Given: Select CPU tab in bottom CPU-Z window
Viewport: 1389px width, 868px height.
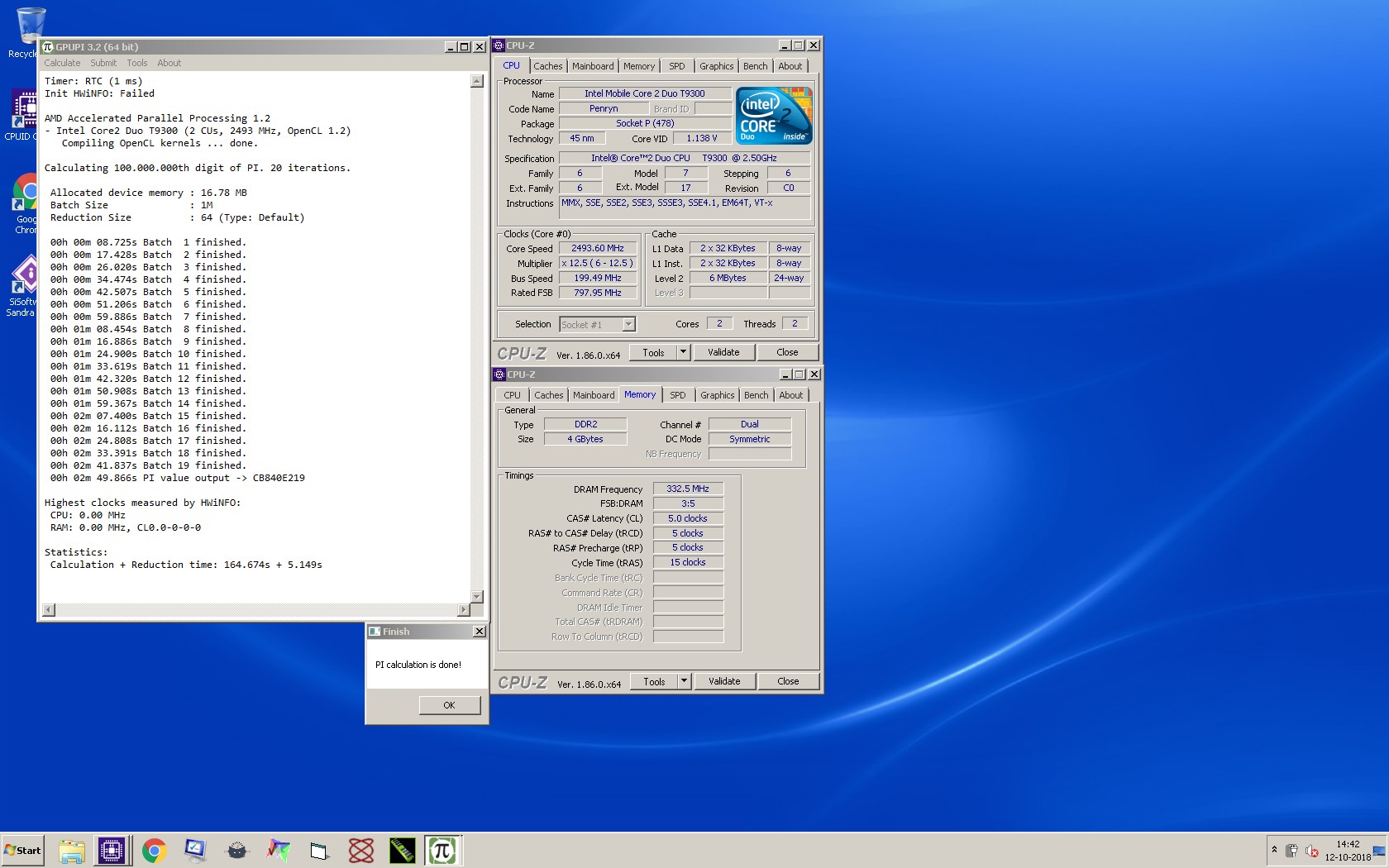Looking at the screenshot, I should coord(513,395).
